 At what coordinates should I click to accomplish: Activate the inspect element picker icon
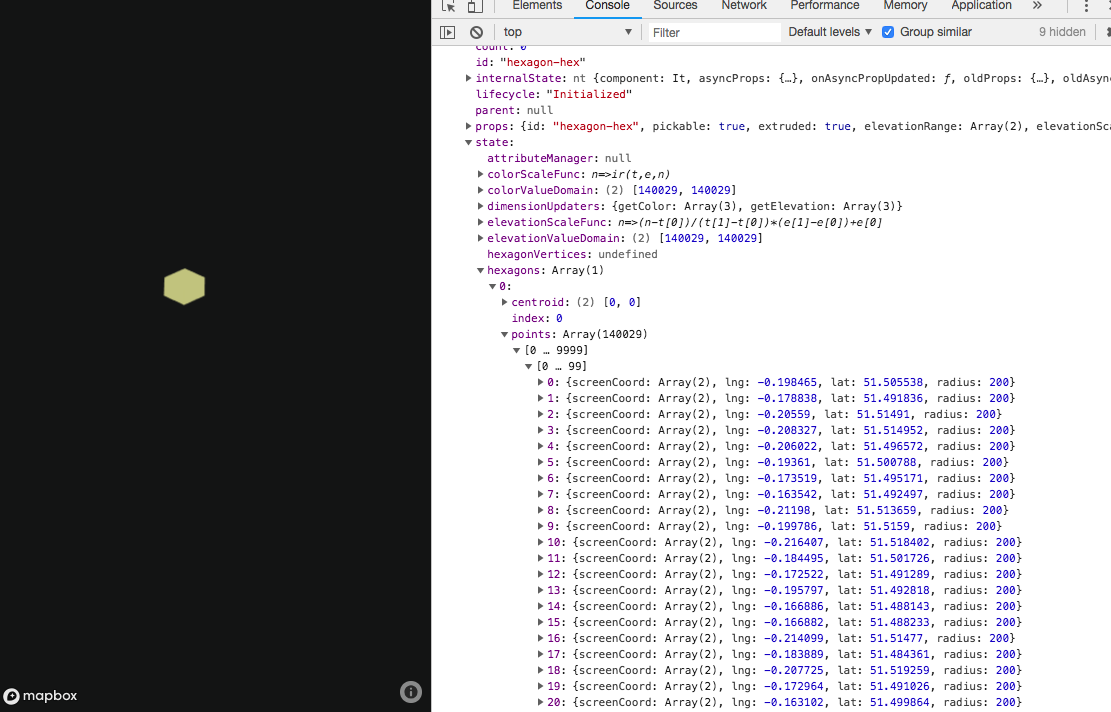pyautogui.click(x=448, y=6)
